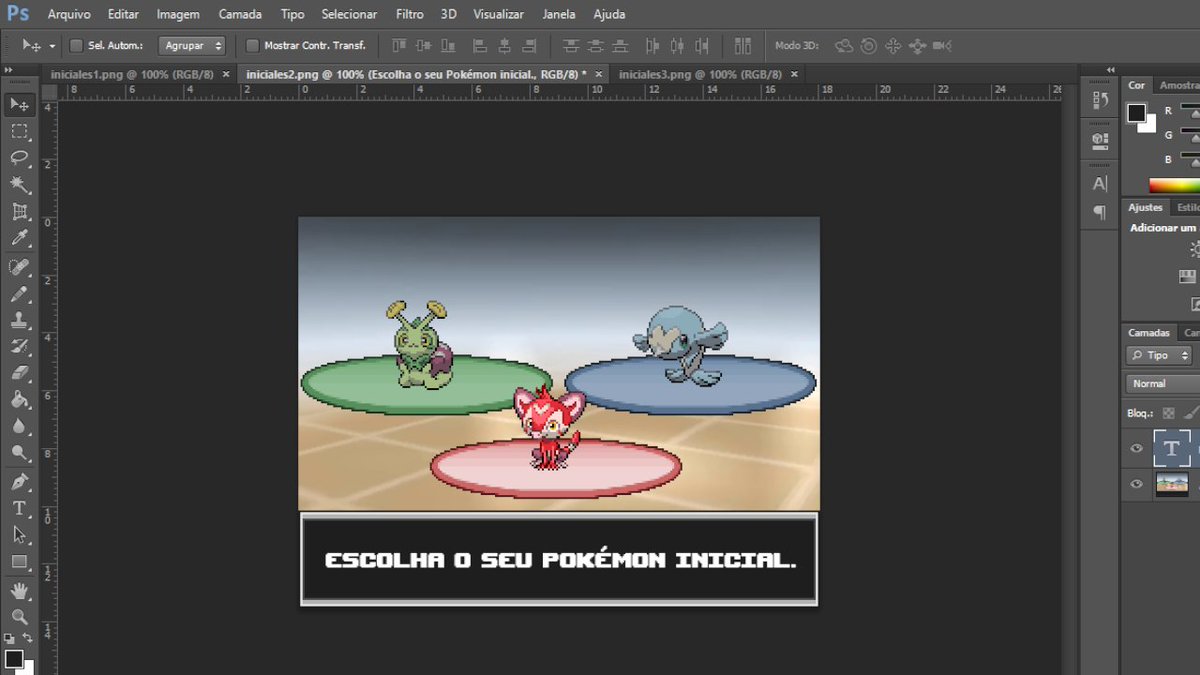Viewport: 1200px width, 675px height.
Task: Pick a color from the spectrum bar
Action: [x=1174, y=185]
